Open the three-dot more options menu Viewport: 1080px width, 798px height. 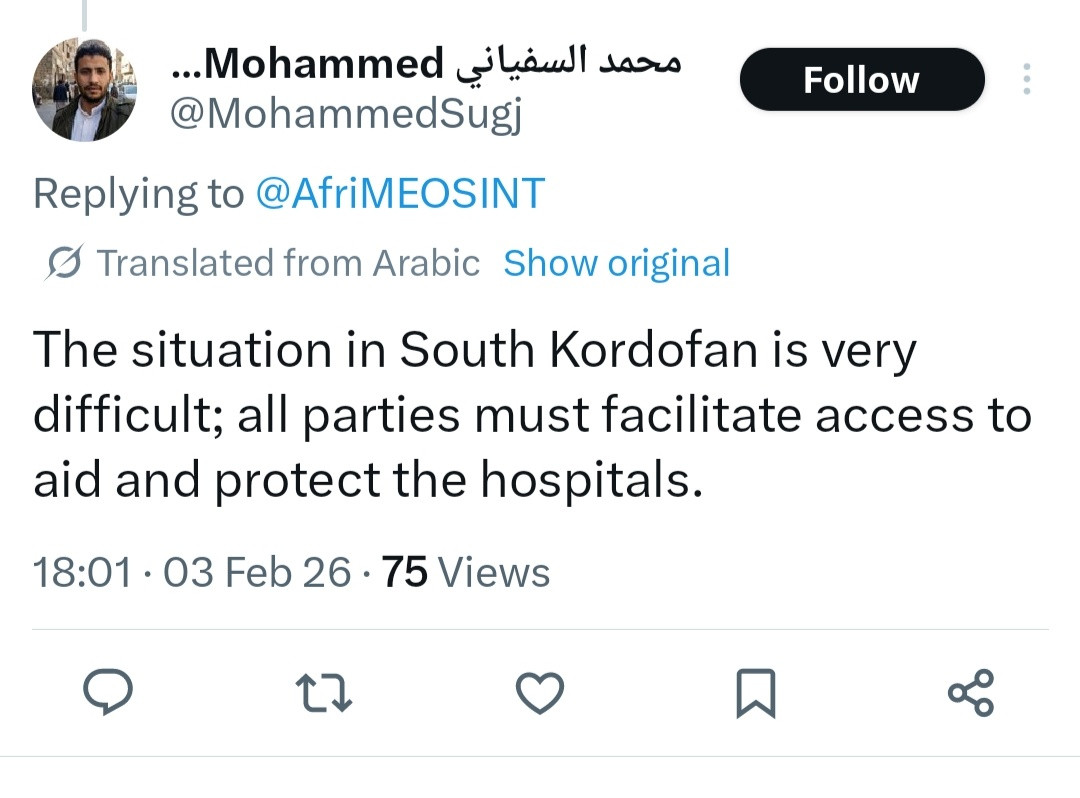[x=1027, y=80]
